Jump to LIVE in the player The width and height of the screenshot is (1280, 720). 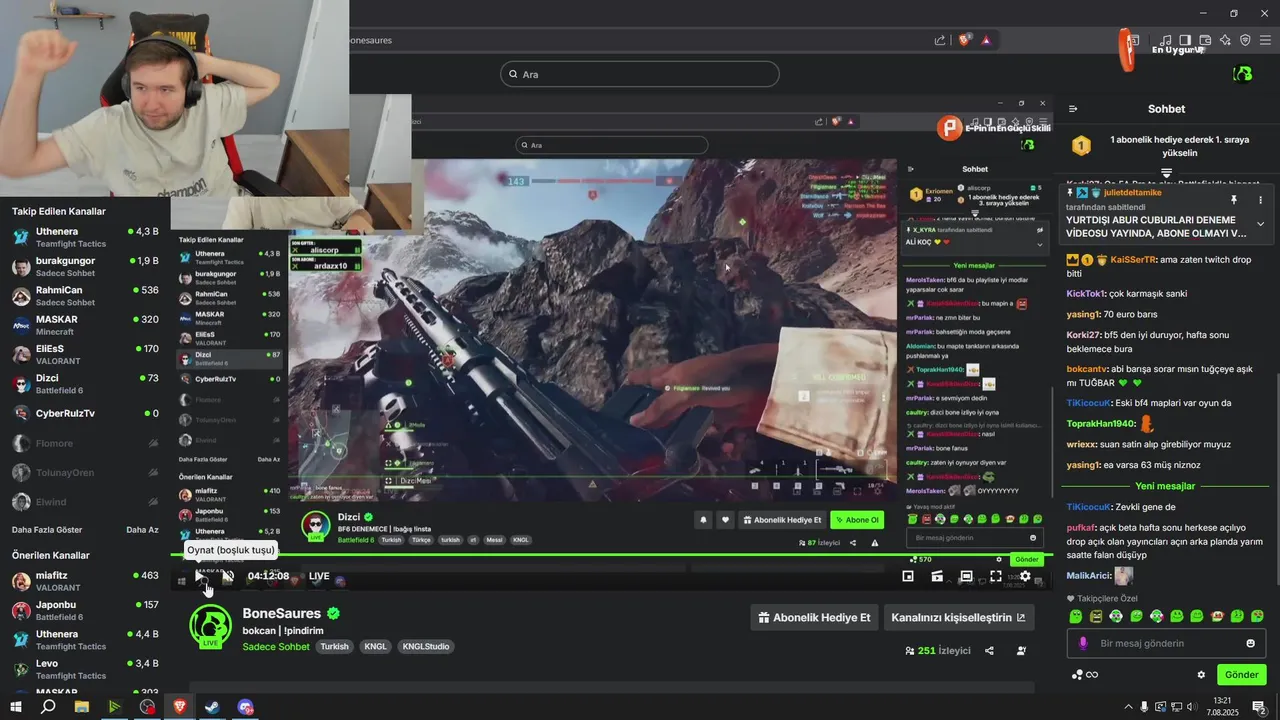[319, 576]
